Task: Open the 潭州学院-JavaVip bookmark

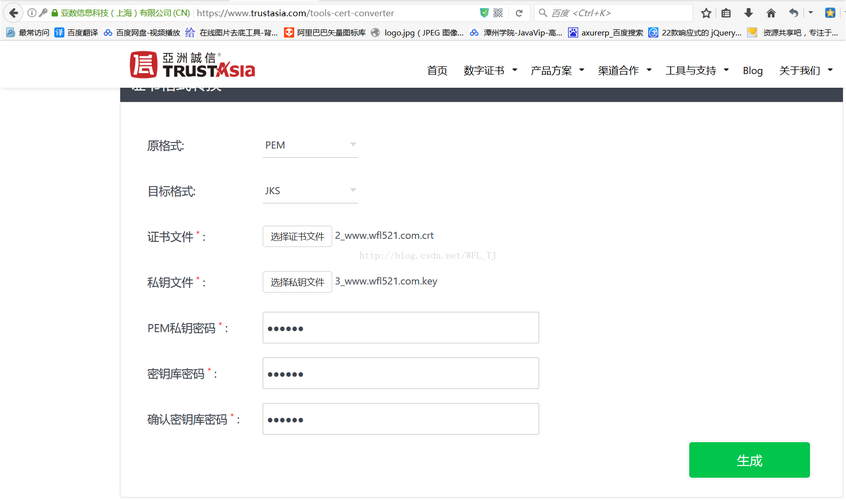Action: point(516,33)
